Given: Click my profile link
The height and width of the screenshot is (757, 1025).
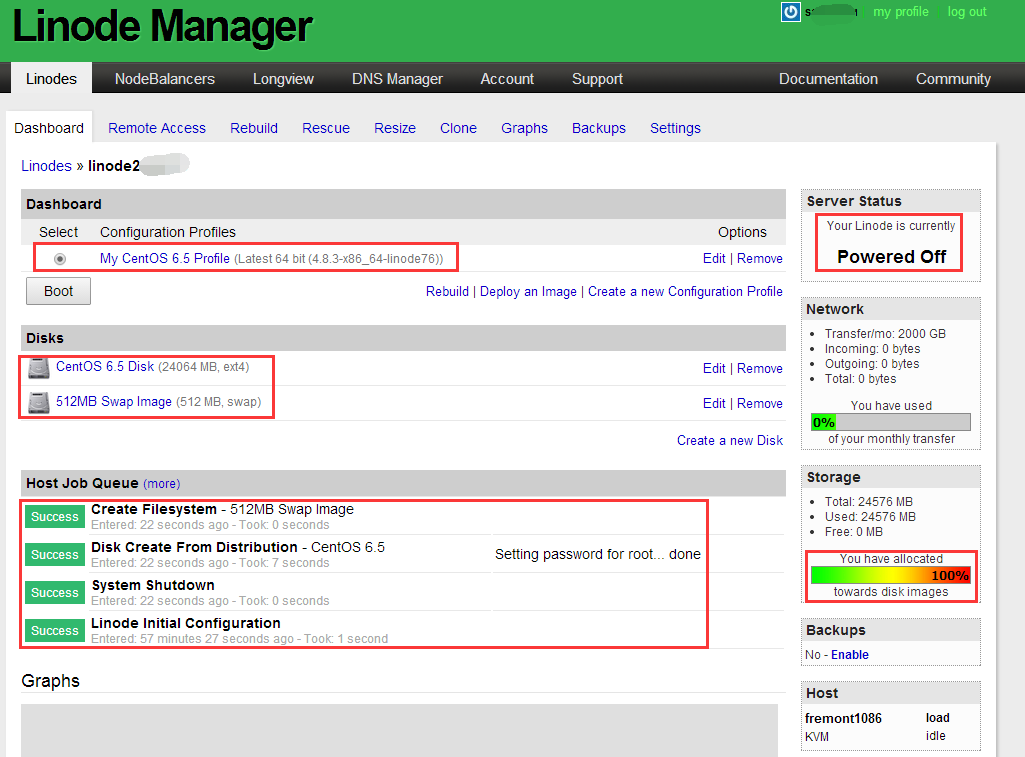Looking at the screenshot, I should pos(901,12).
